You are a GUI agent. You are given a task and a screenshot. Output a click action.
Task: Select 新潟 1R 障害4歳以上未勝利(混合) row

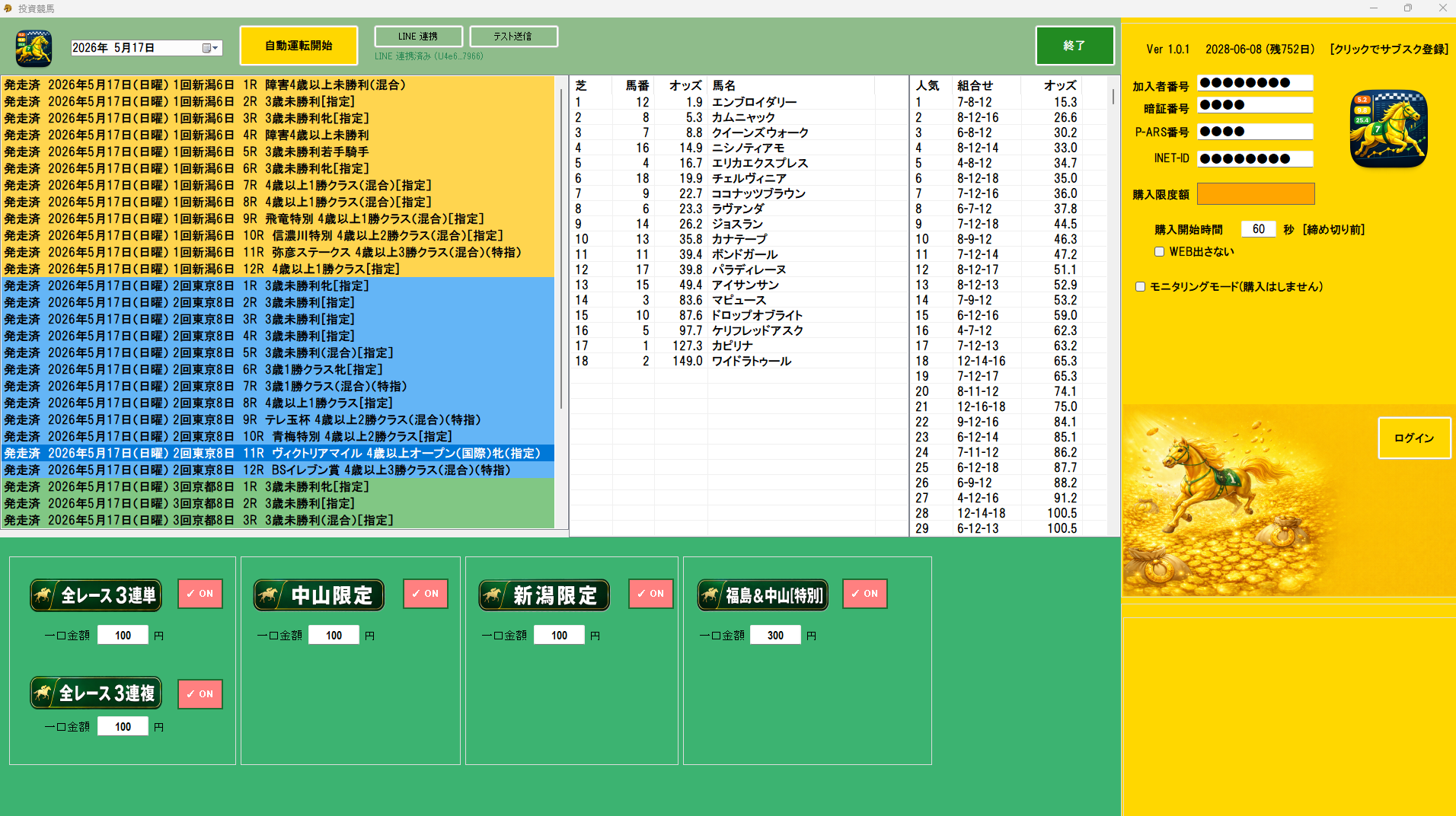point(277,85)
